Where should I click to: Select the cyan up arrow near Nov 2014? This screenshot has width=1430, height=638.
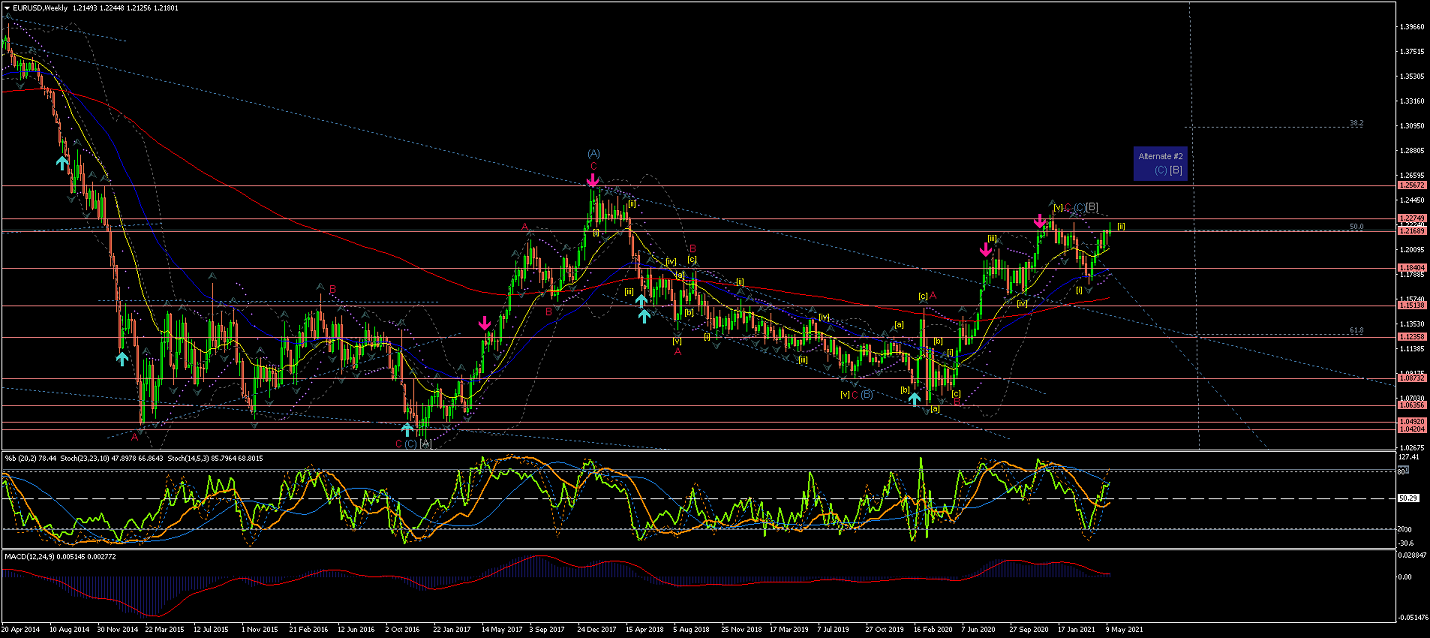tap(122, 357)
